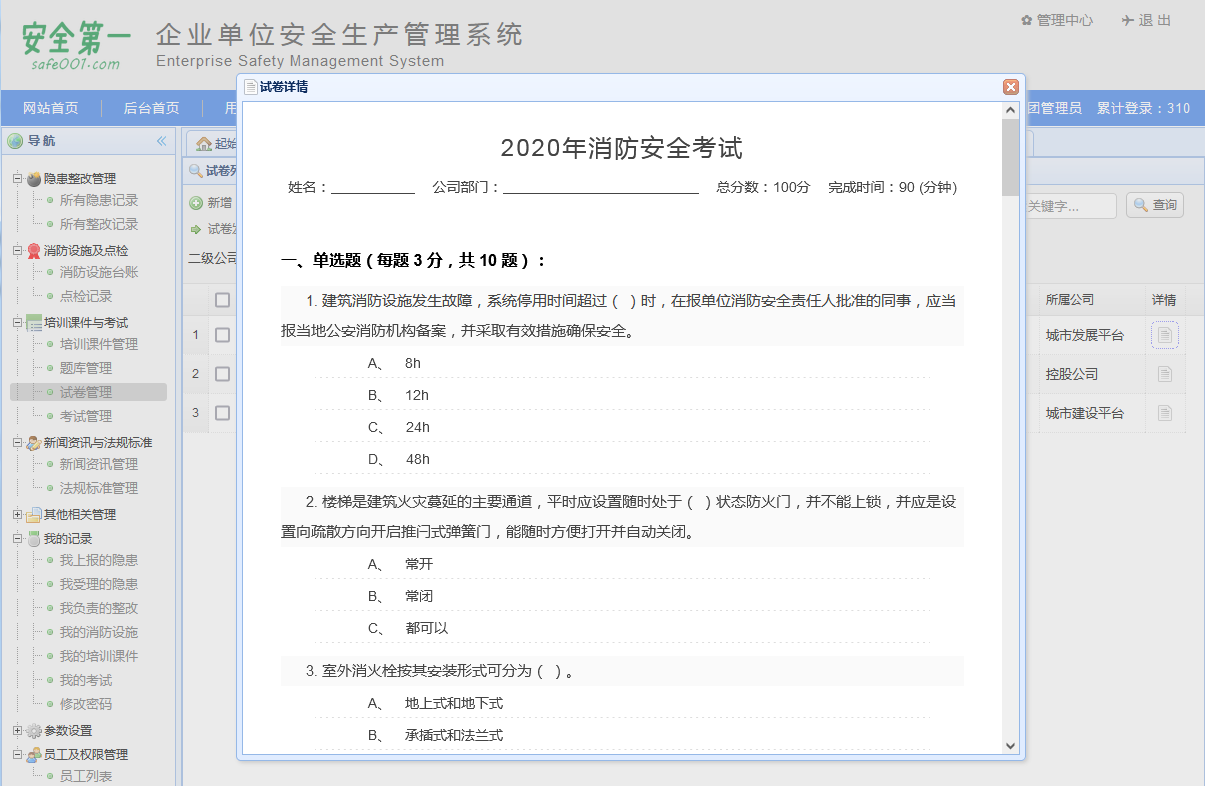Collapse the 消防设施及点检 tree node
1205x786 pixels.
[17, 251]
